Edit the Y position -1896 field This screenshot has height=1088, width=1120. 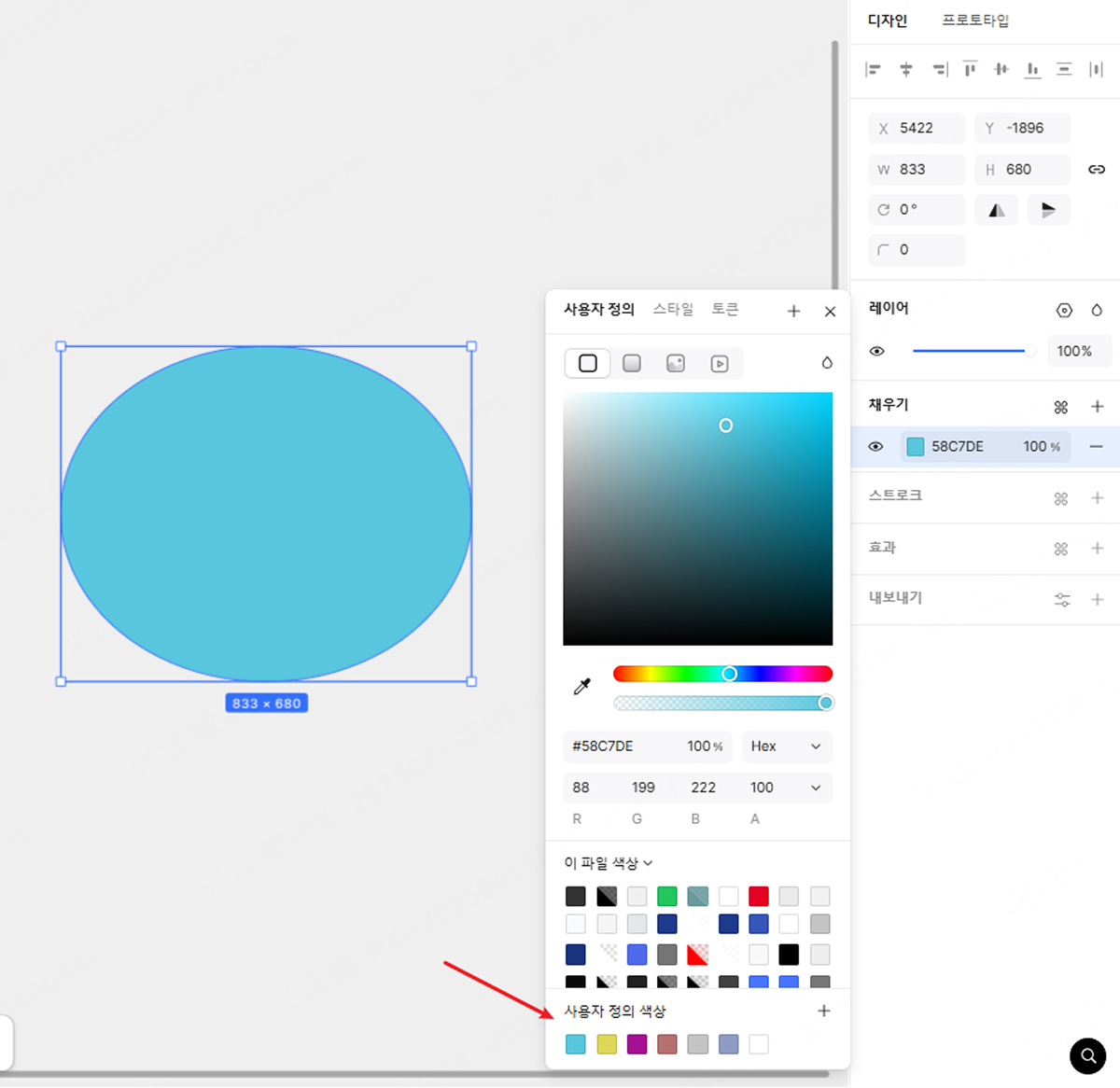(1023, 128)
